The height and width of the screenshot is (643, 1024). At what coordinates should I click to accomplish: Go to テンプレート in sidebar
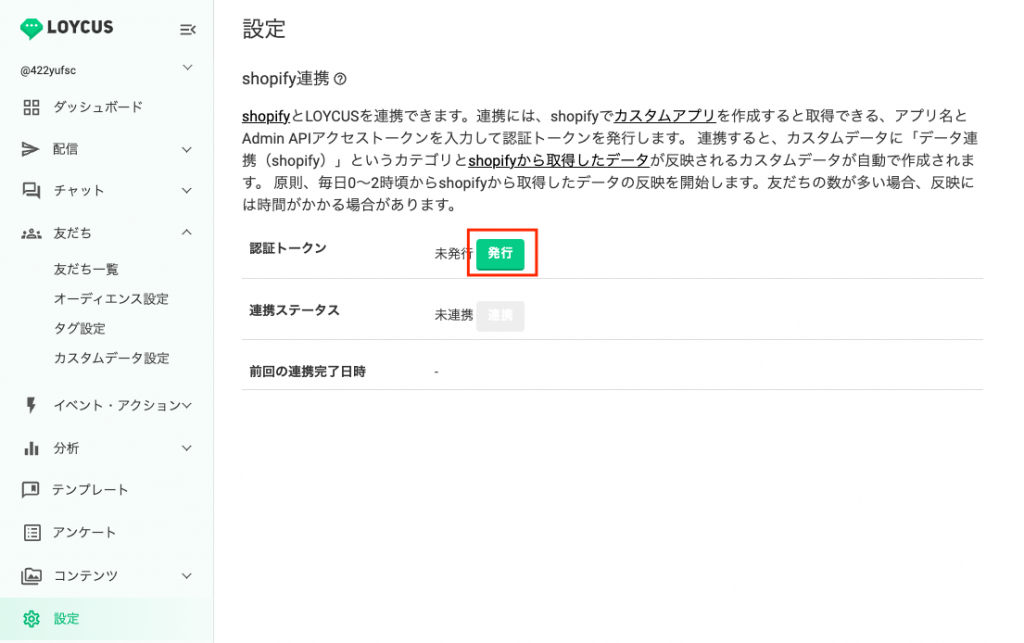tap(90, 490)
